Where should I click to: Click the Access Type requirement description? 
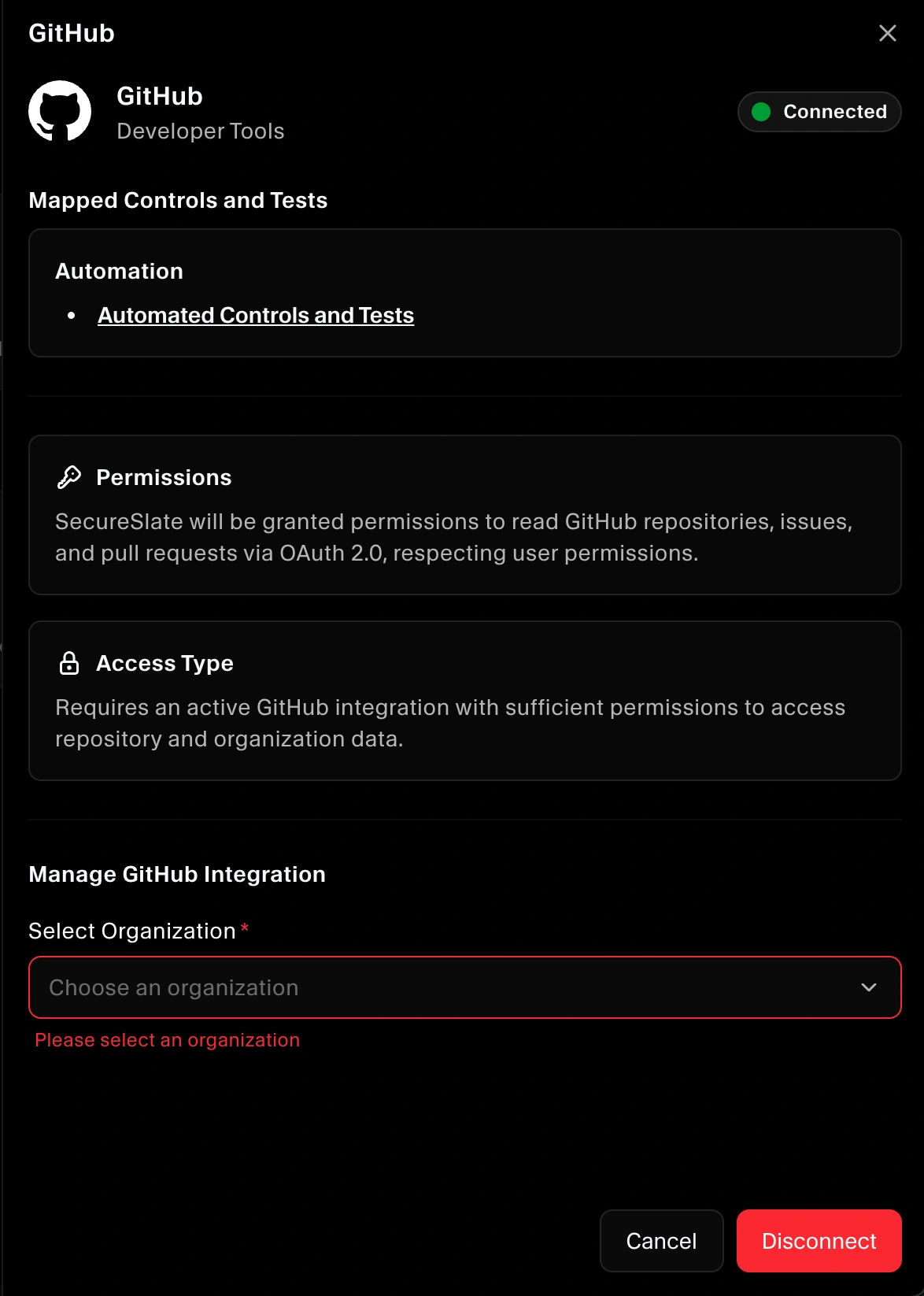pos(449,724)
